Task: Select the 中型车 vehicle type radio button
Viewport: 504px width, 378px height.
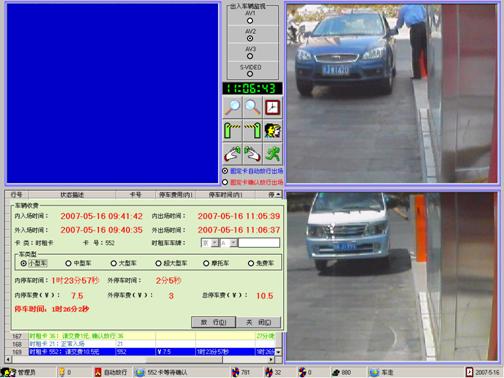Action: click(68, 263)
